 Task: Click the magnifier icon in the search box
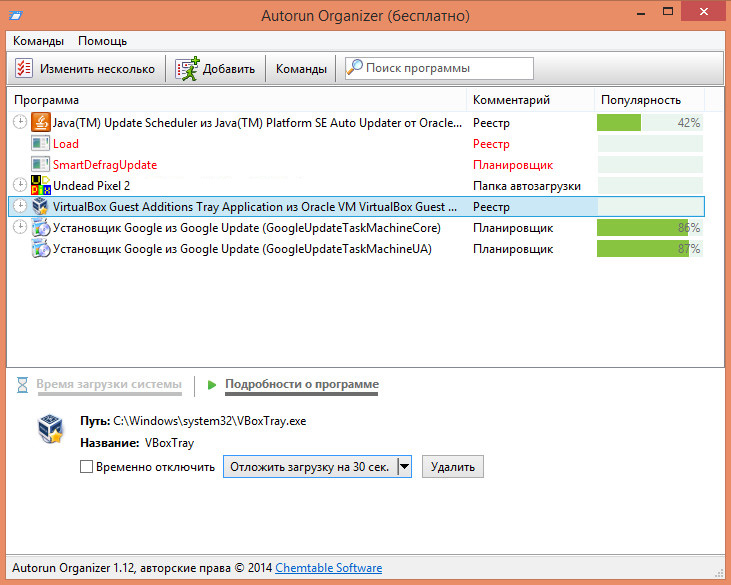pyautogui.click(x=354, y=68)
